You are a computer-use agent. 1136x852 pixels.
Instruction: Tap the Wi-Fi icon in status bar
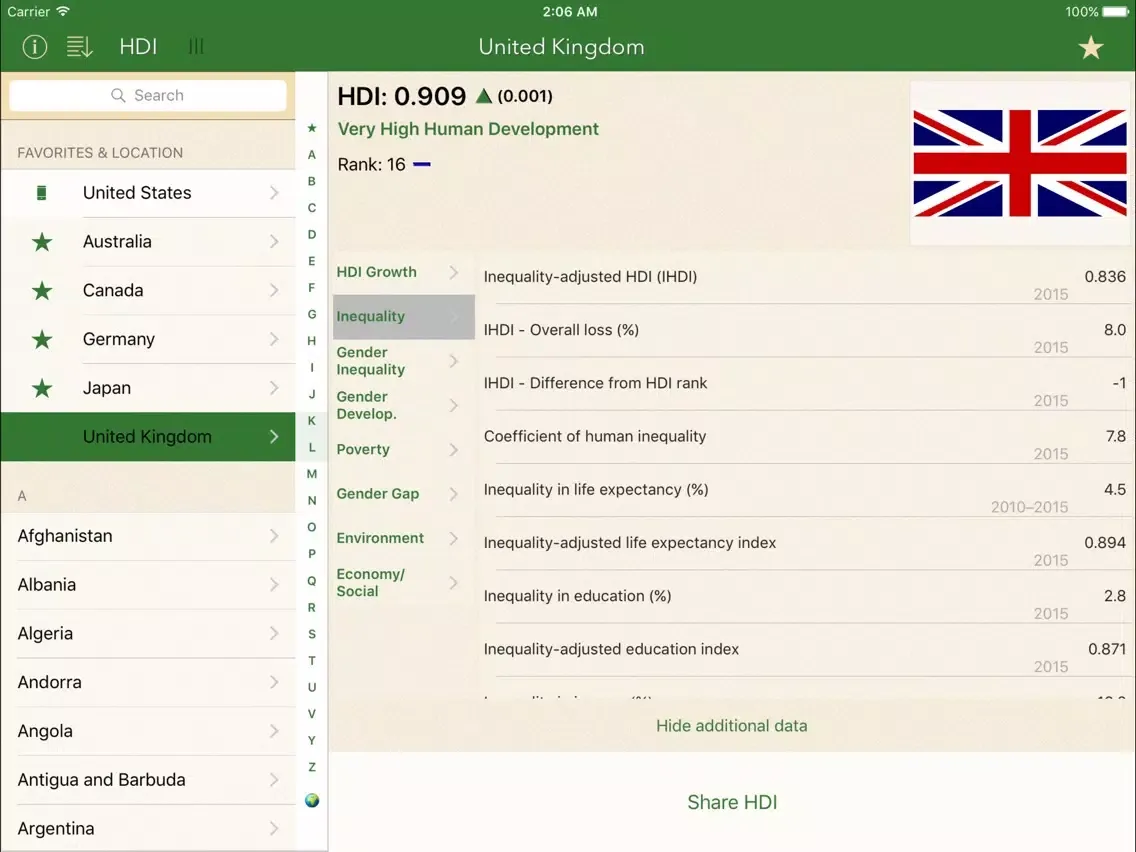pyautogui.click(x=63, y=12)
